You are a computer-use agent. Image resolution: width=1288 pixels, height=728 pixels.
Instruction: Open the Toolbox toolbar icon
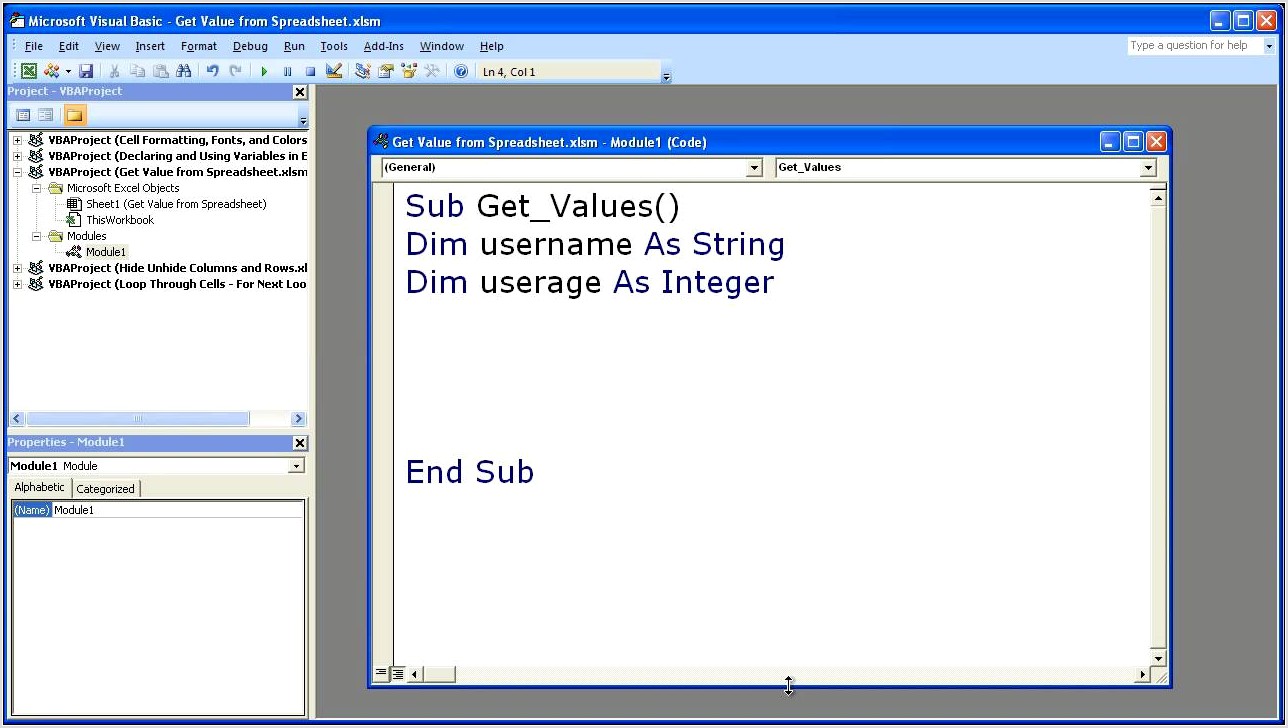click(432, 71)
